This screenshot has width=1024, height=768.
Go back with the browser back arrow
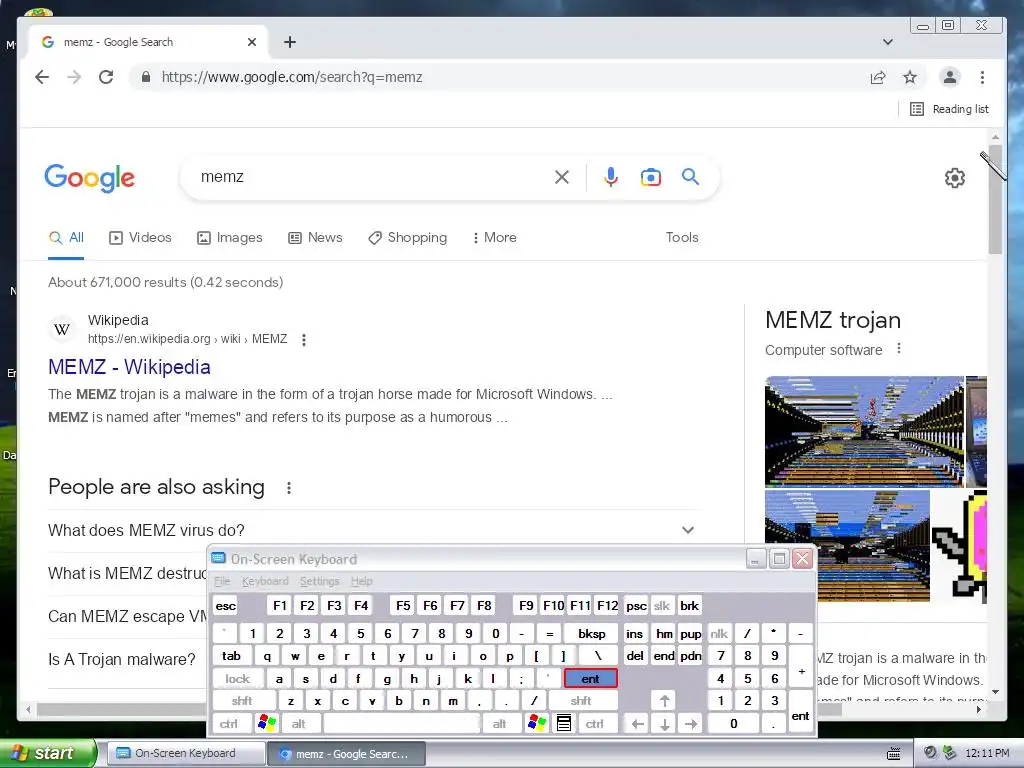(x=42, y=77)
